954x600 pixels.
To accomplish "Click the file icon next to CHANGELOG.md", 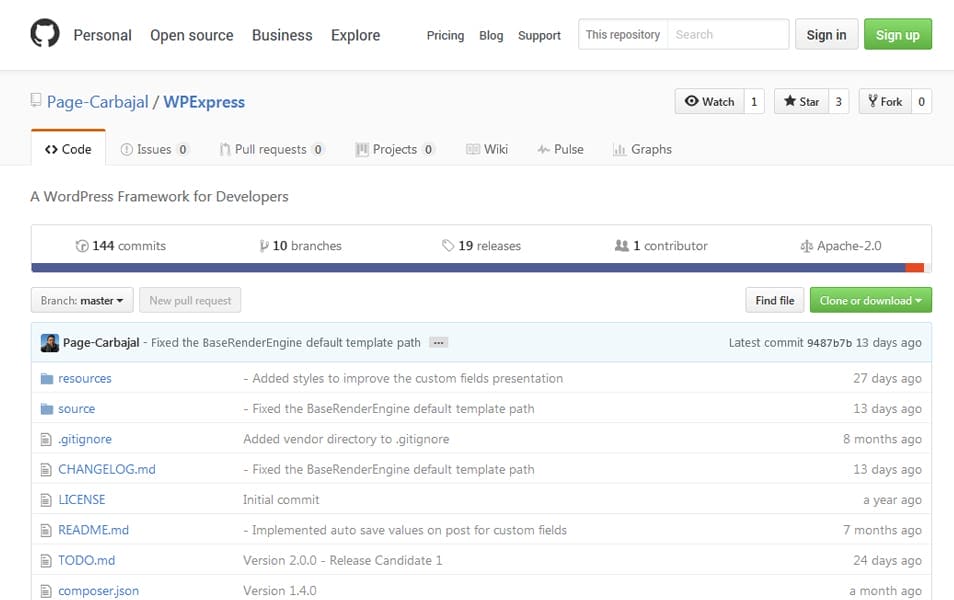I will coord(46,470).
